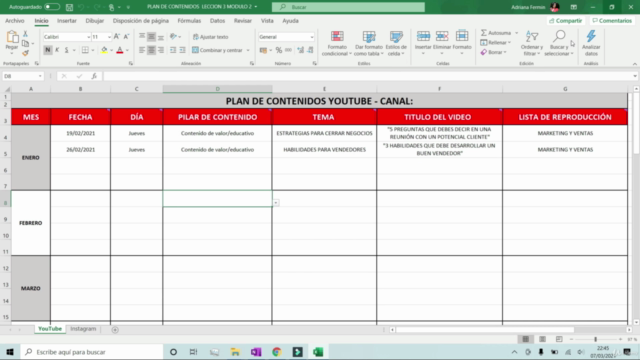
Task: Switch to page layout view icon
Action: 542,339
